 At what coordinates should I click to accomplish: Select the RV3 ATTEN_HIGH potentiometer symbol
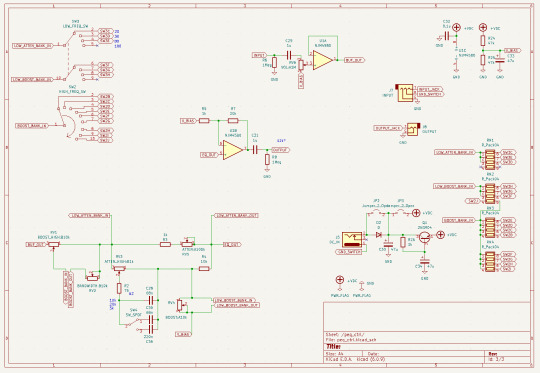[119, 269]
